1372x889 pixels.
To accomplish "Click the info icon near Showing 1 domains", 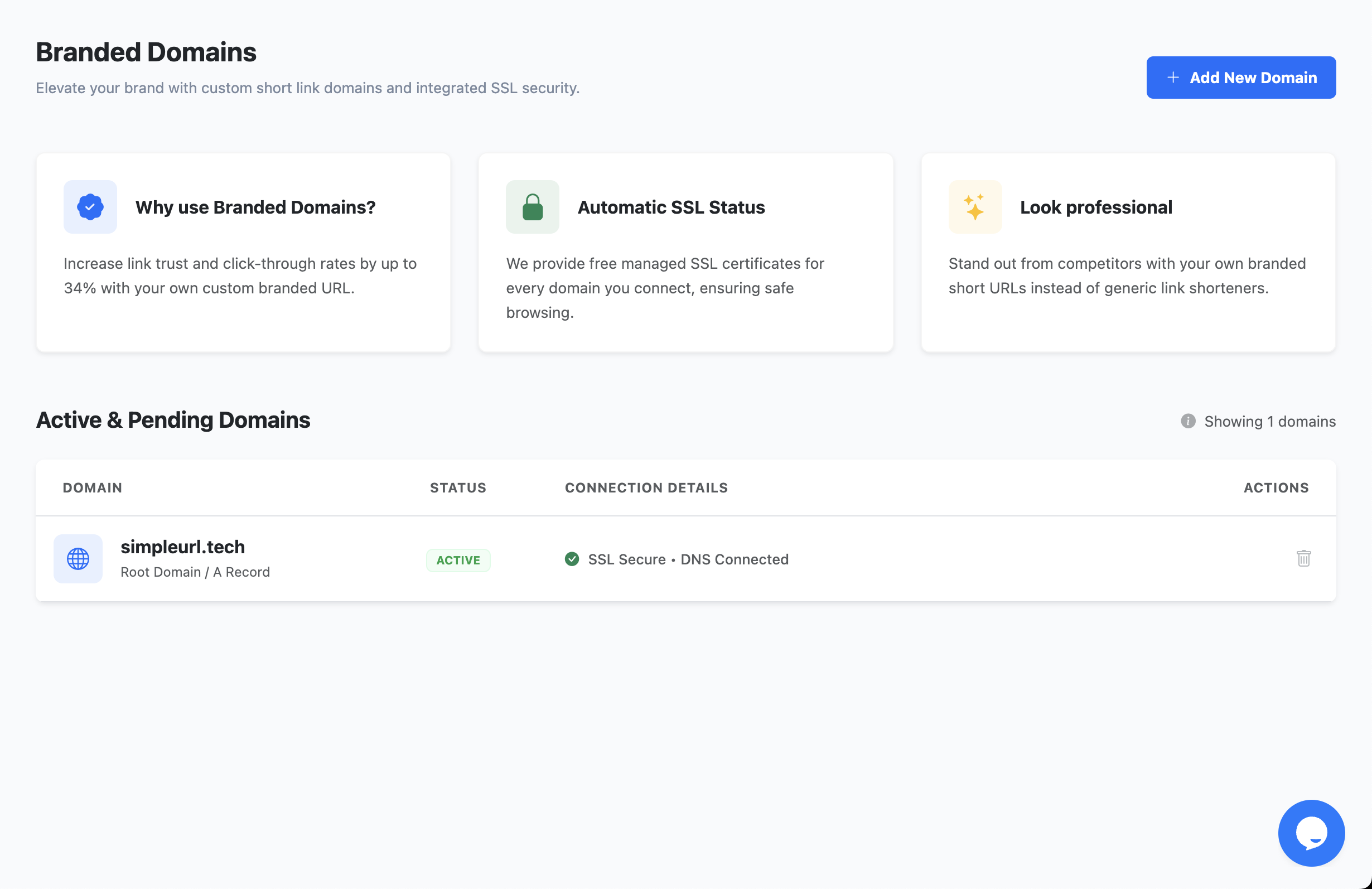I will (1187, 422).
